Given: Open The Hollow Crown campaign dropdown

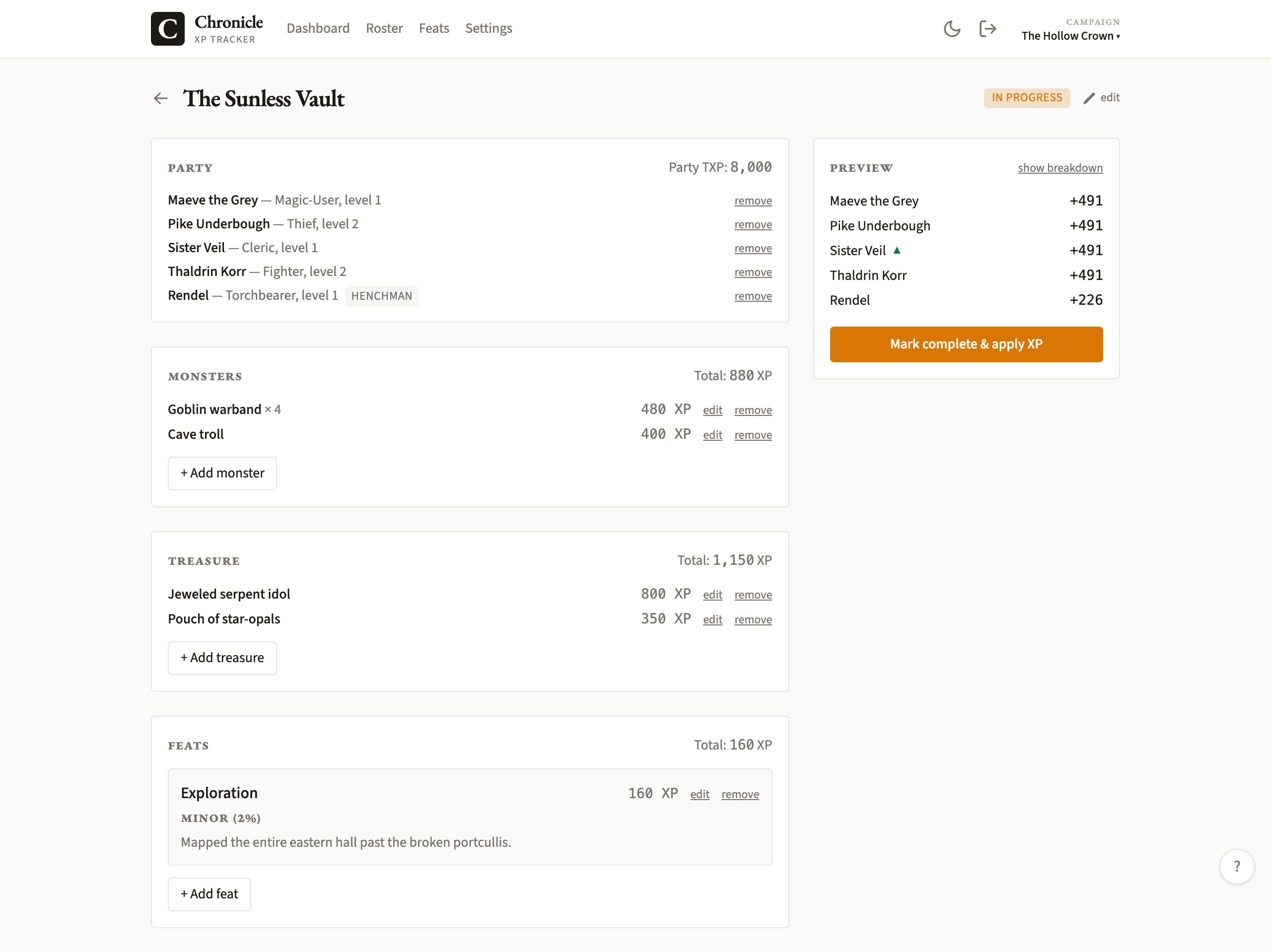Looking at the screenshot, I should coord(1070,36).
